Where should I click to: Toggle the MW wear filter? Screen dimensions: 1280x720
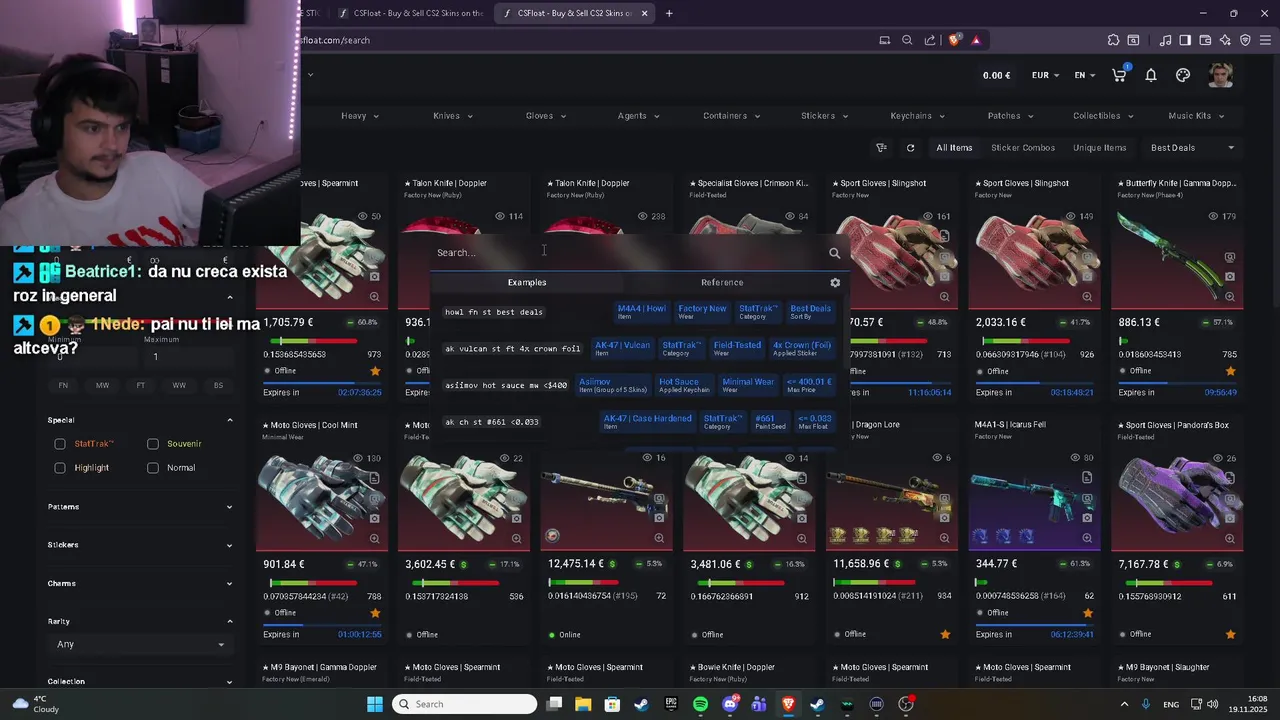[x=102, y=385]
